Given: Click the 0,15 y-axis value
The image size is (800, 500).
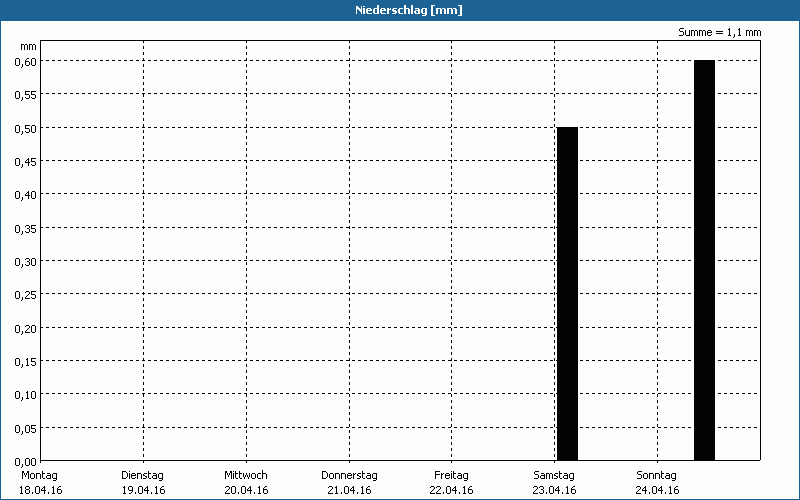Looking at the screenshot, I should click(26, 362).
